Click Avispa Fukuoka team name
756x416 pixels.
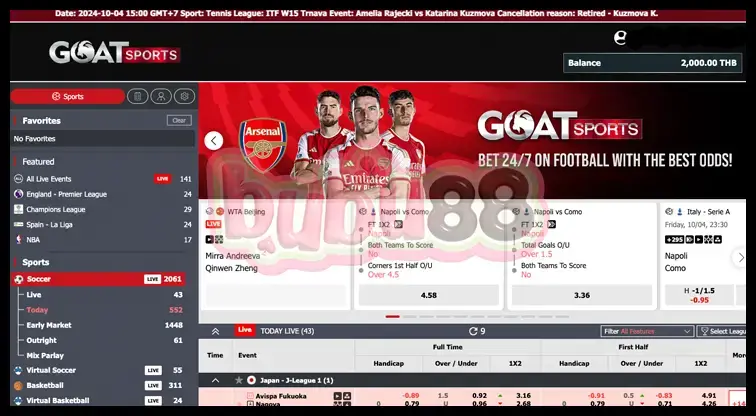tap(281, 396)
